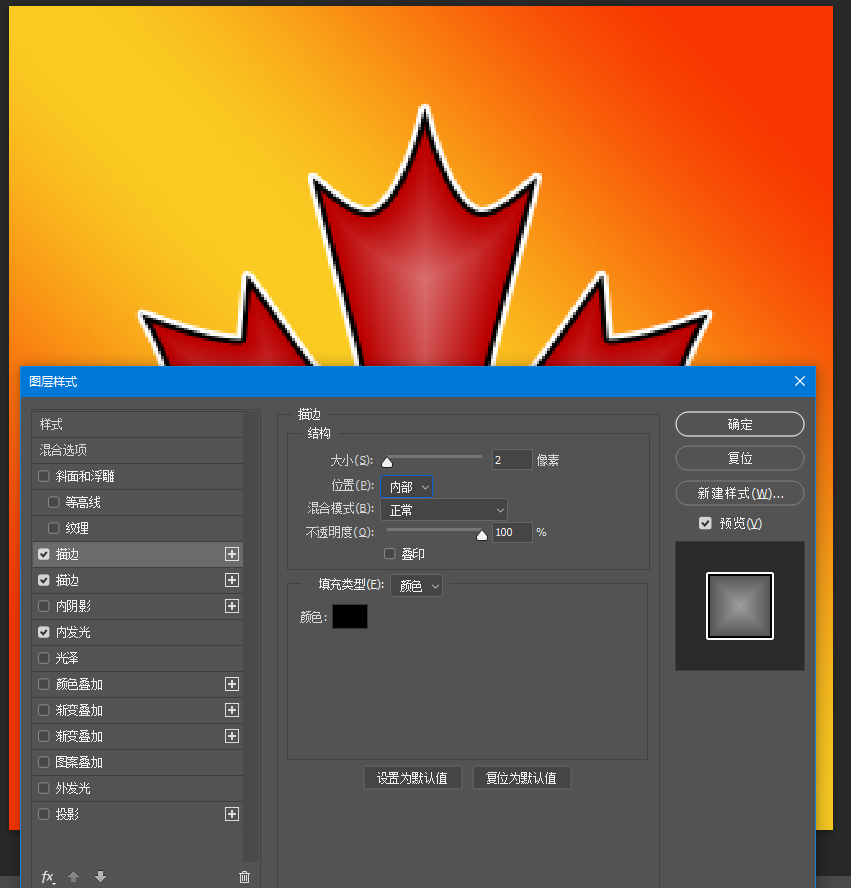The image size is (851, 888).
Task: Uncheck the highlighted first 描边 checkbox
Action: (44, 554)
